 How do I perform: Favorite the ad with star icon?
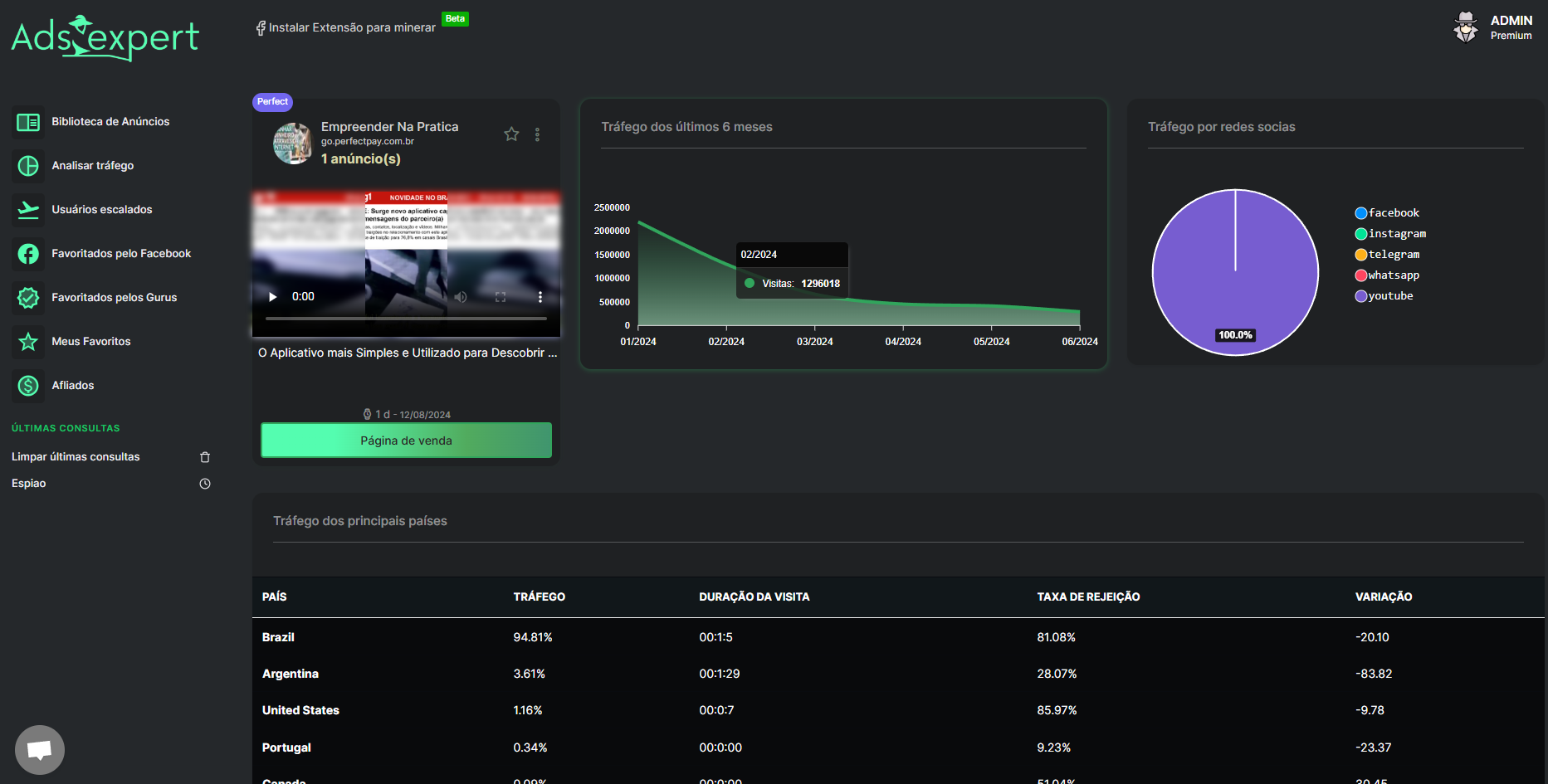click(x=511, y=134)
